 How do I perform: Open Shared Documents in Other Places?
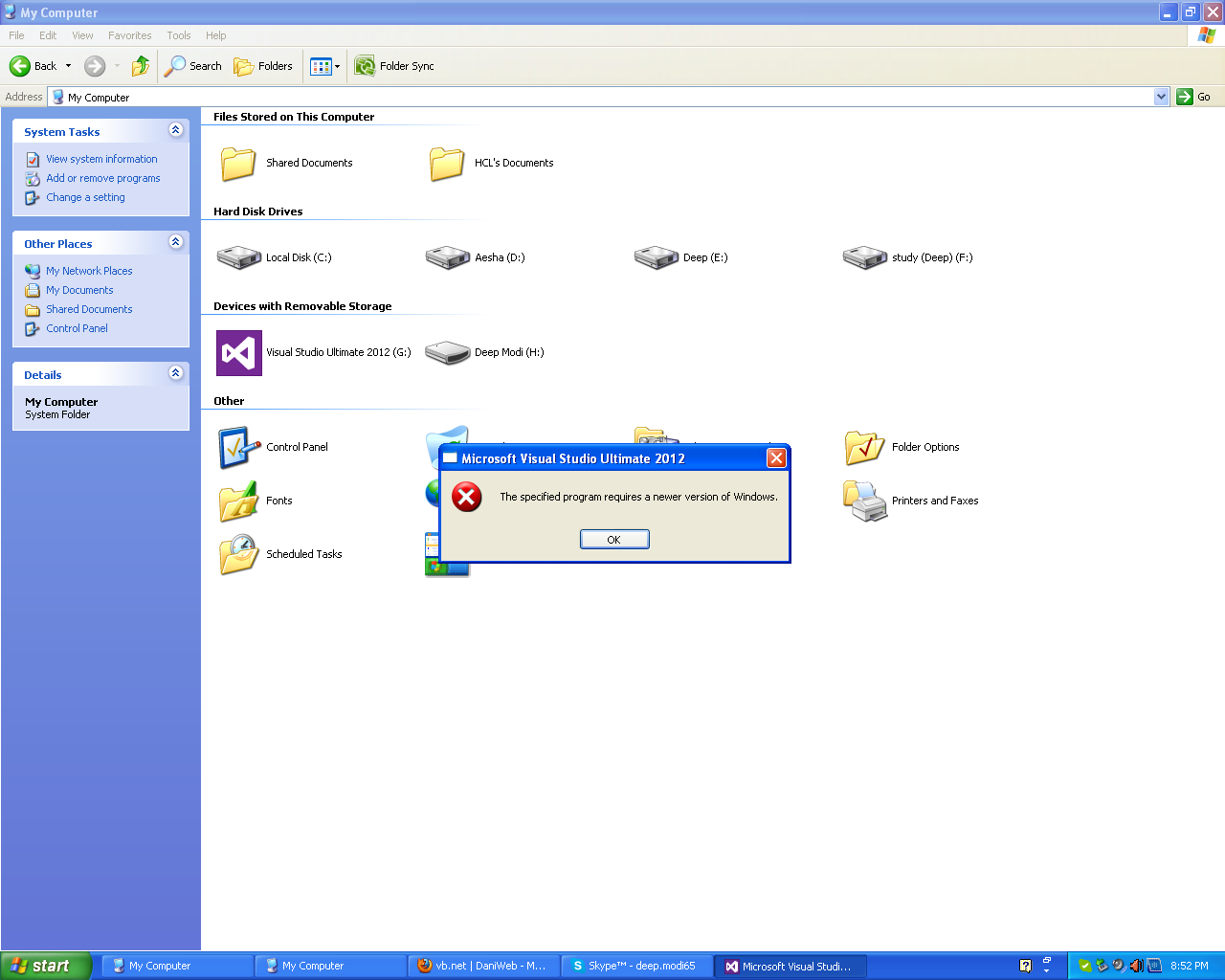(89, 309)
